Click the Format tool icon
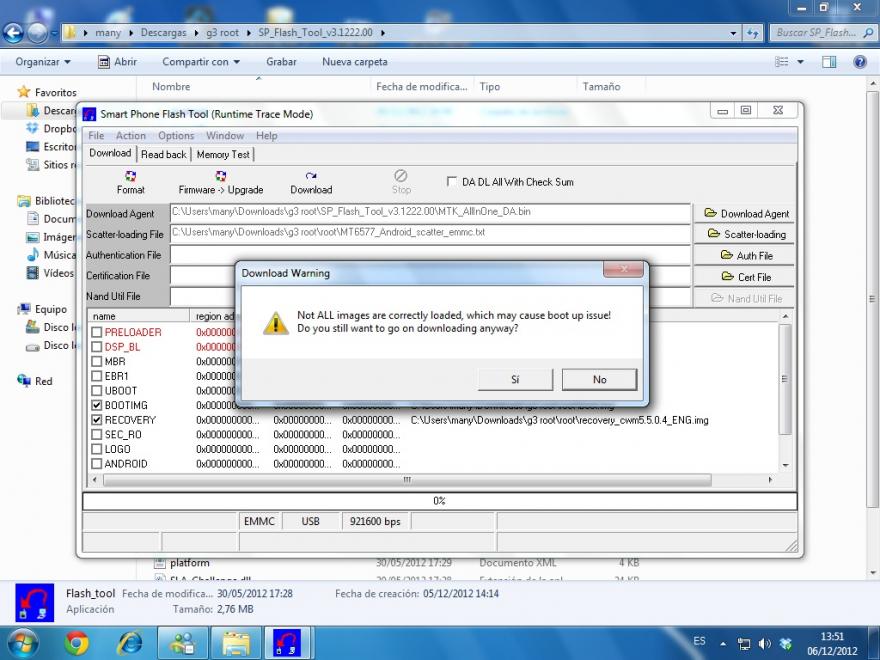This screenshot has height=660, width=880. coord(130,176)
